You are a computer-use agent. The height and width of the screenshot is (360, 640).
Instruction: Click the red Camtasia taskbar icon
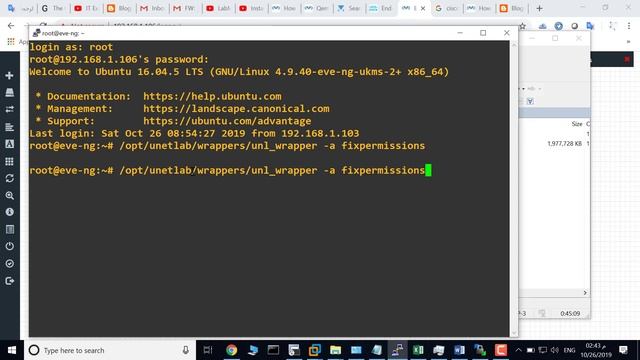[x=501, y=350]
